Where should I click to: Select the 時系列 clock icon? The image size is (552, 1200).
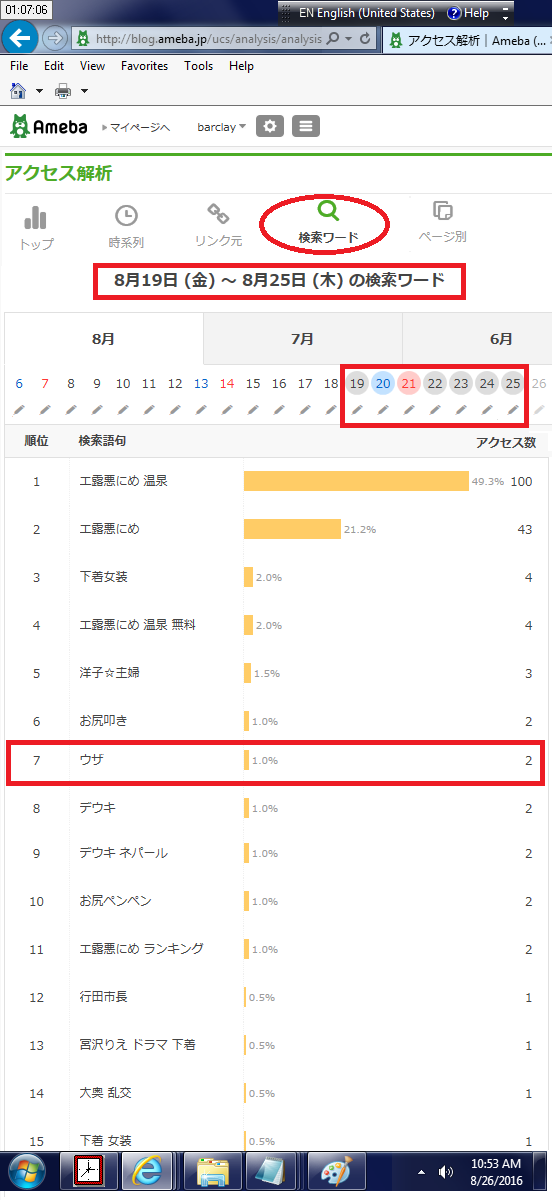click(126, 216)
